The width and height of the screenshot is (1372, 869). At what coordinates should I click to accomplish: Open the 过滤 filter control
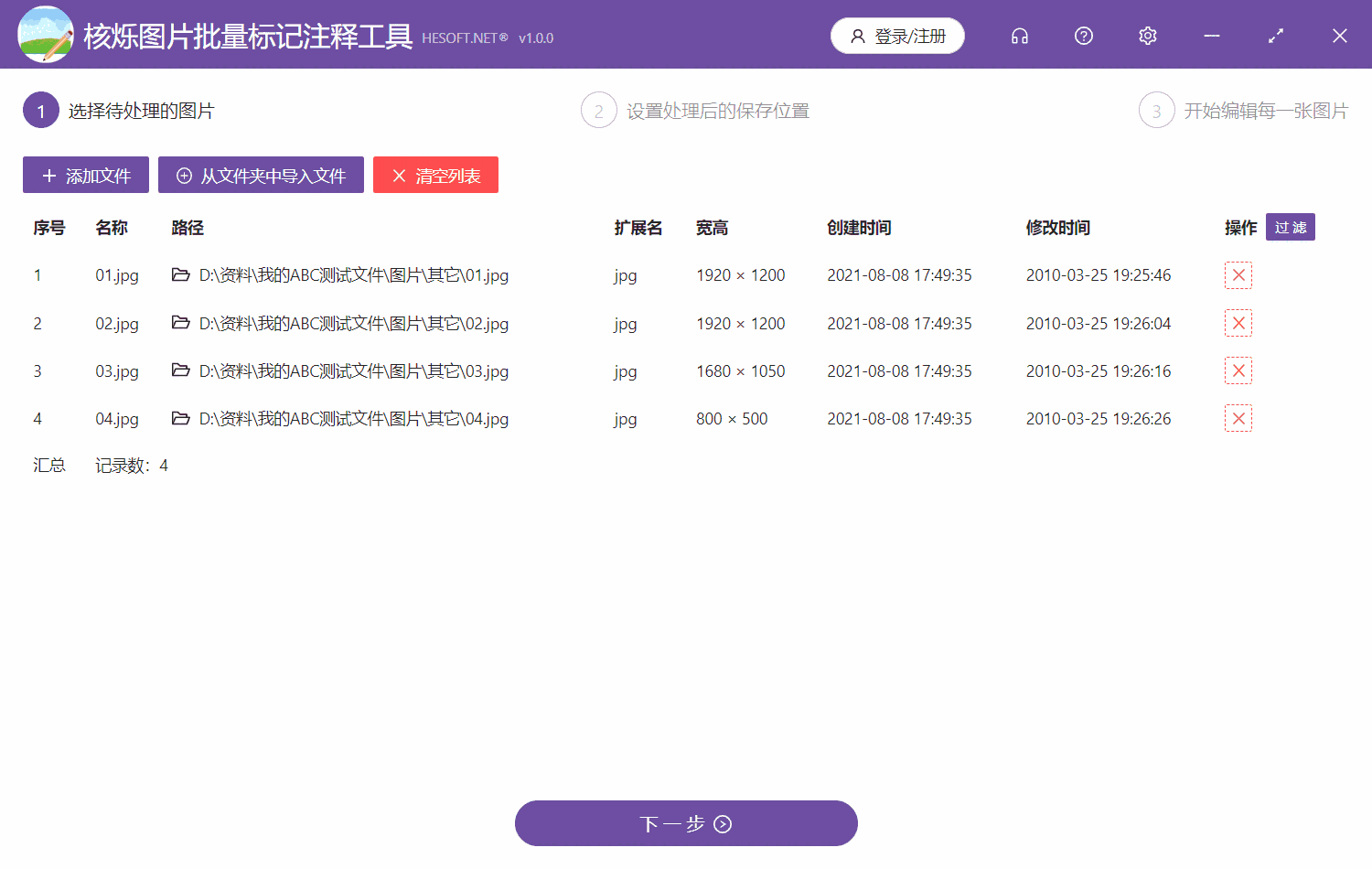click(1290, 227)
